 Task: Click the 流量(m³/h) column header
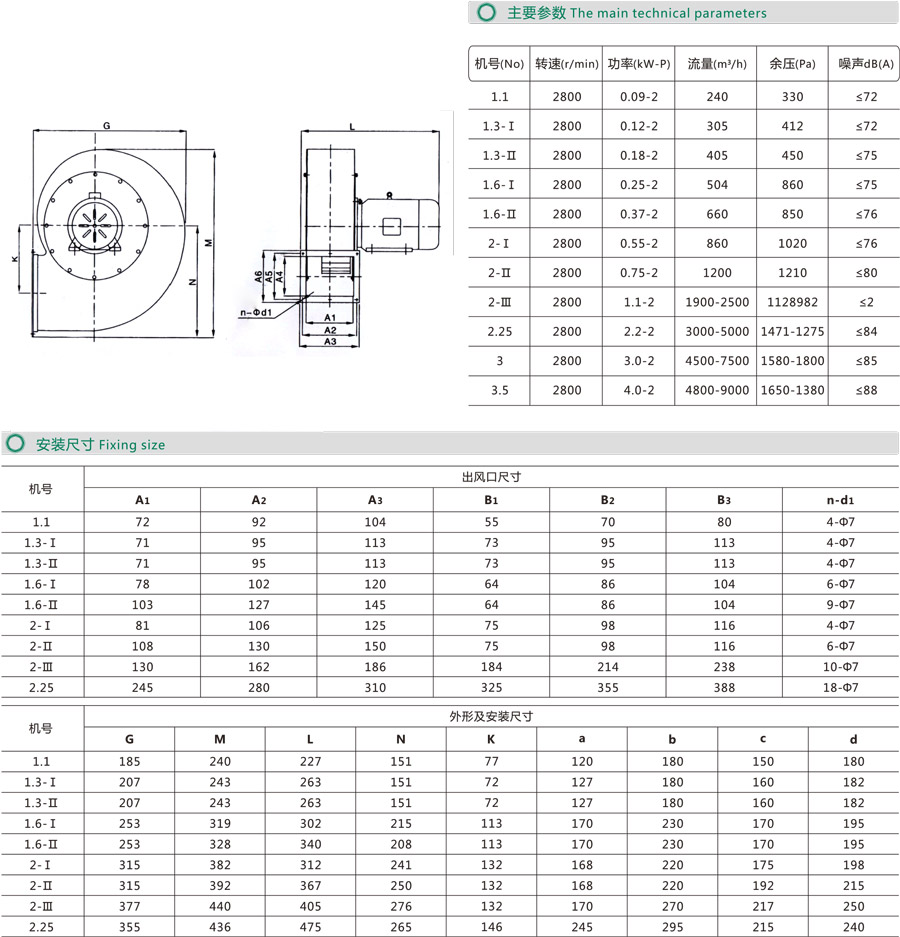tap(717, 64)
